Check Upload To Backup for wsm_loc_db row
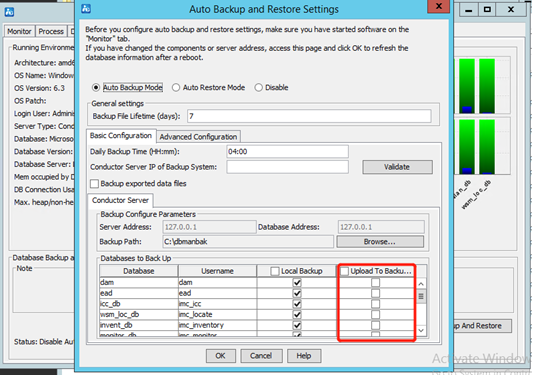The height and width of the screenshot is (376, 533). point(375,314)
